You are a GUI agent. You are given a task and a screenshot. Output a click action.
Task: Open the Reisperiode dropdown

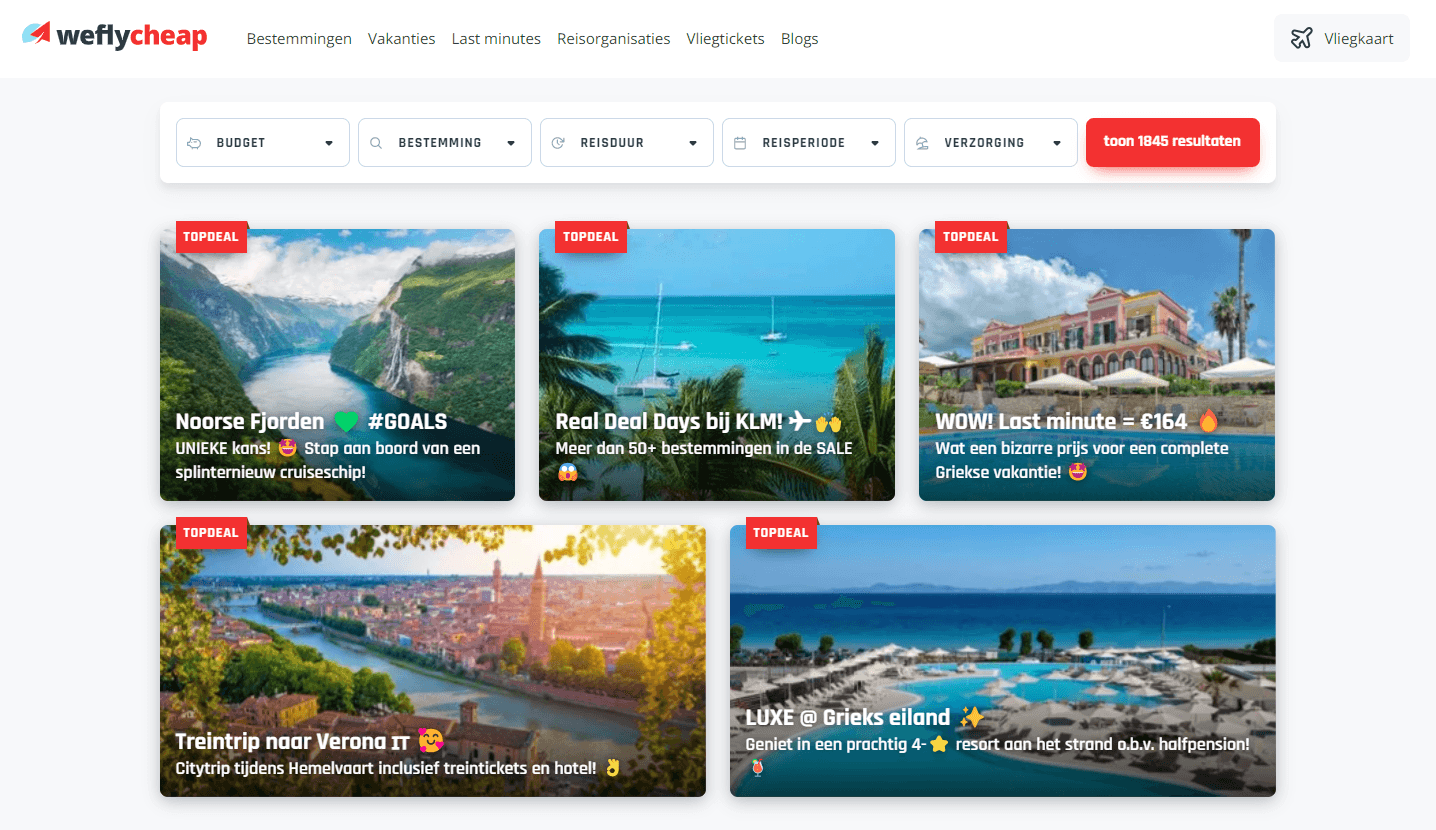pos(809,143)
